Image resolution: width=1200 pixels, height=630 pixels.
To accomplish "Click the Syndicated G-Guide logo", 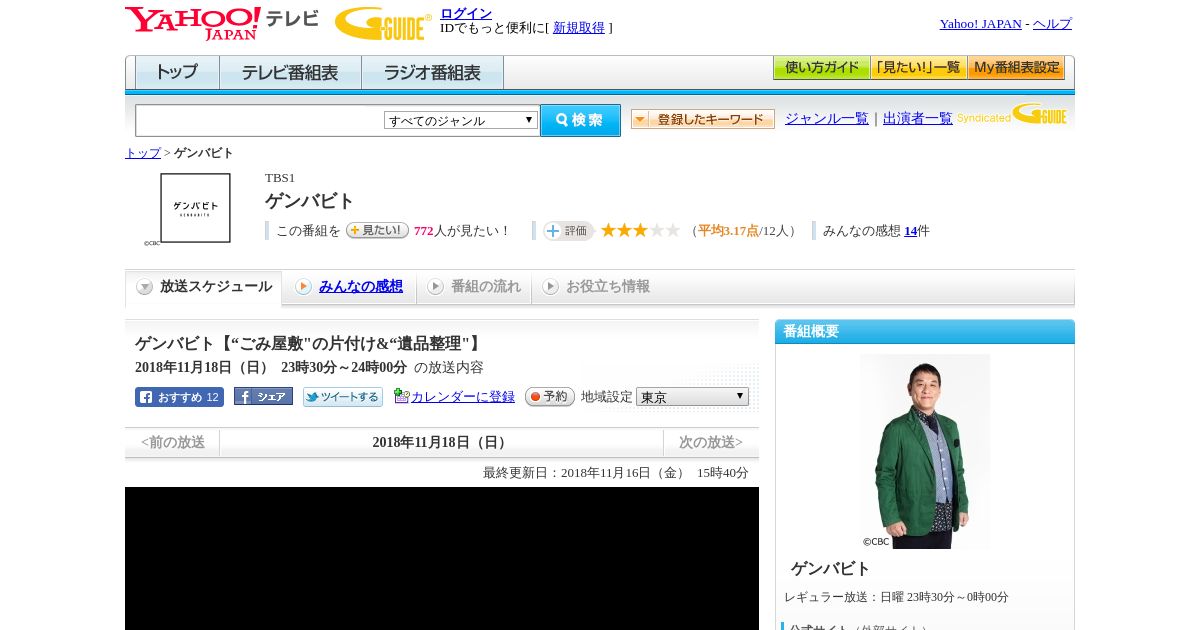I will point(1012,114).
